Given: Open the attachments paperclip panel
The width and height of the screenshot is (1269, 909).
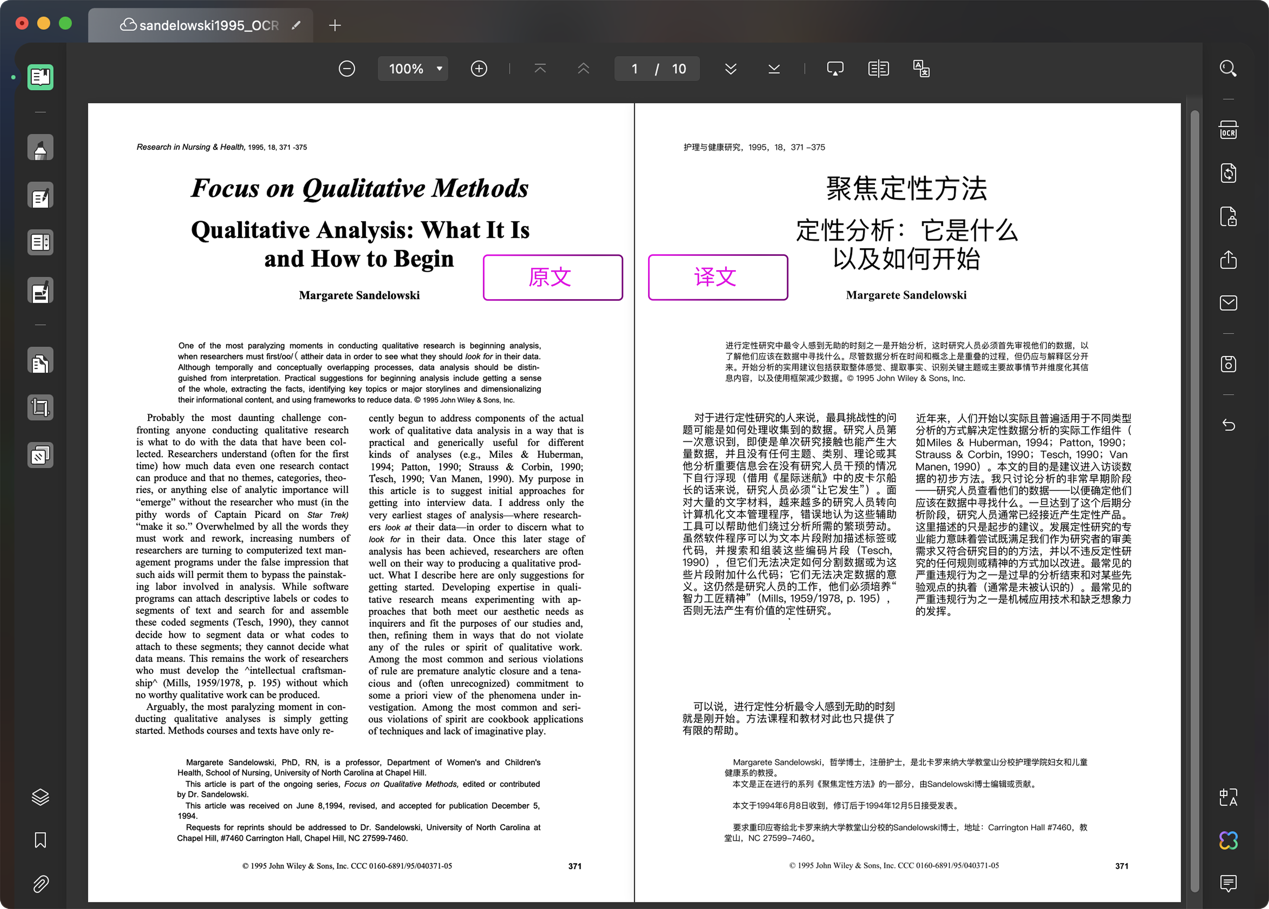Looking at the screenshot, I should pyautogui.click(x=40, y=884).
